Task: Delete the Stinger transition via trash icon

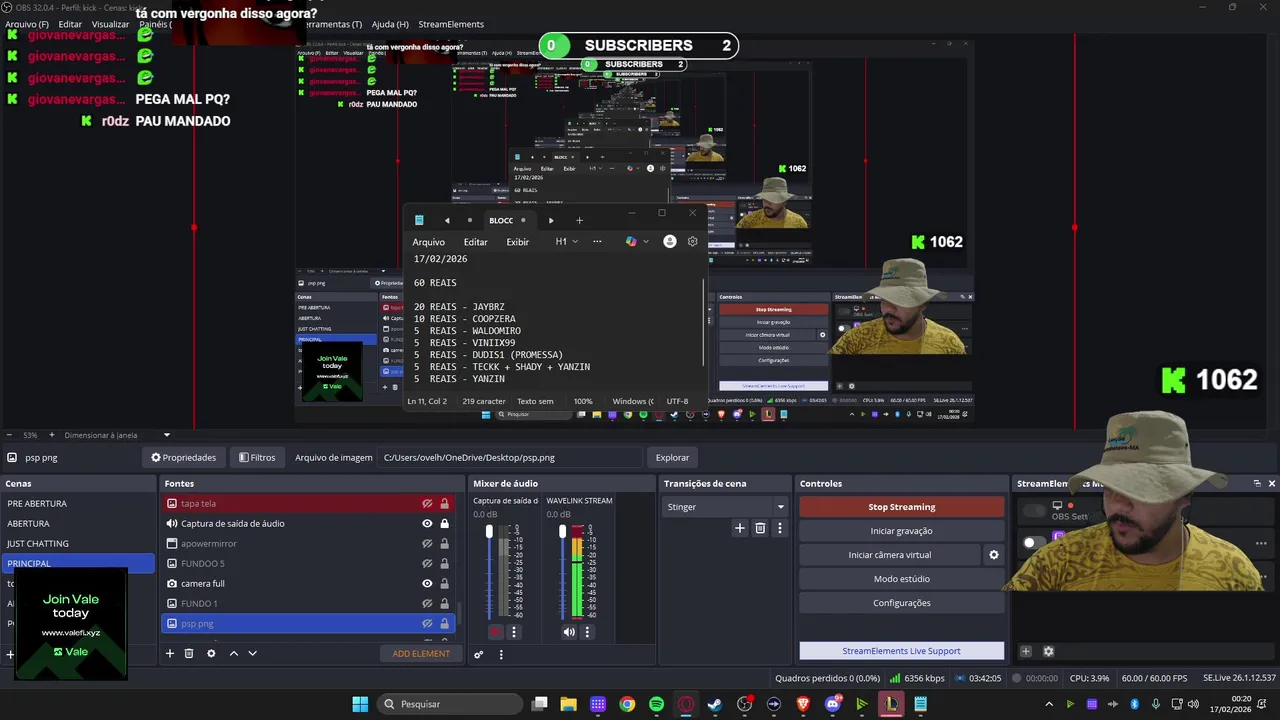Action: point(760,528)
